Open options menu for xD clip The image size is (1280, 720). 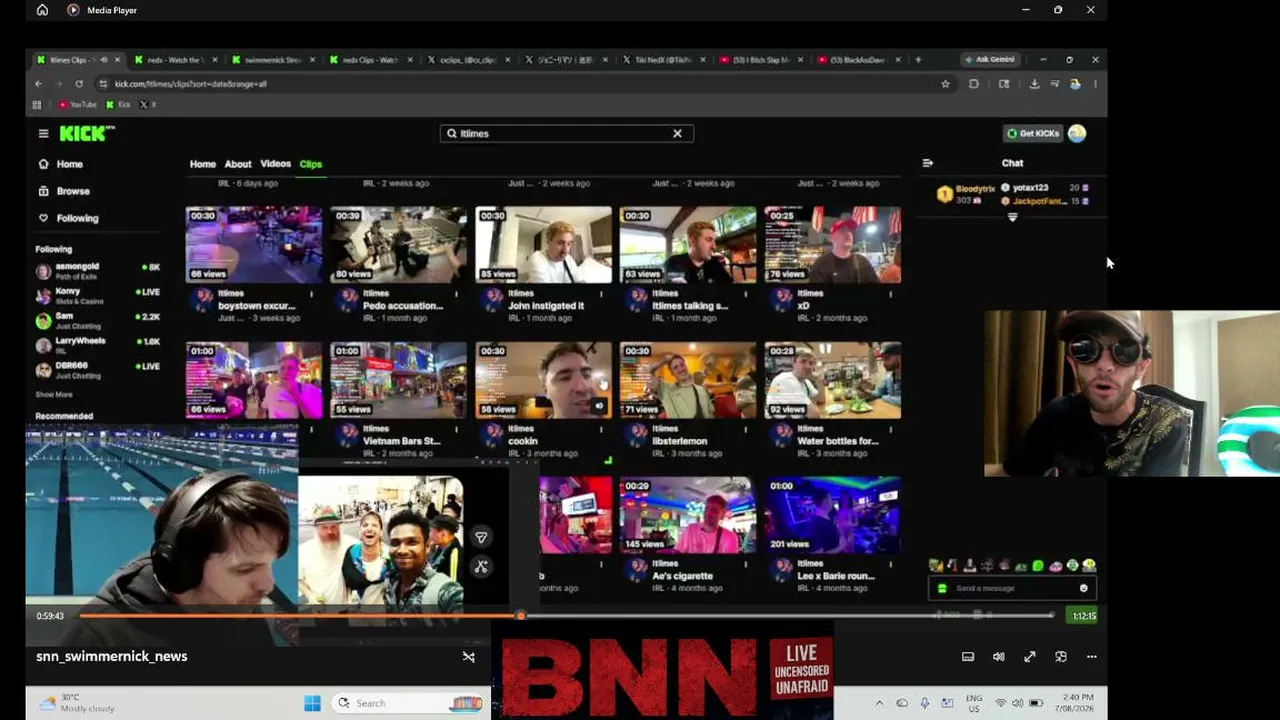(890, 294)
